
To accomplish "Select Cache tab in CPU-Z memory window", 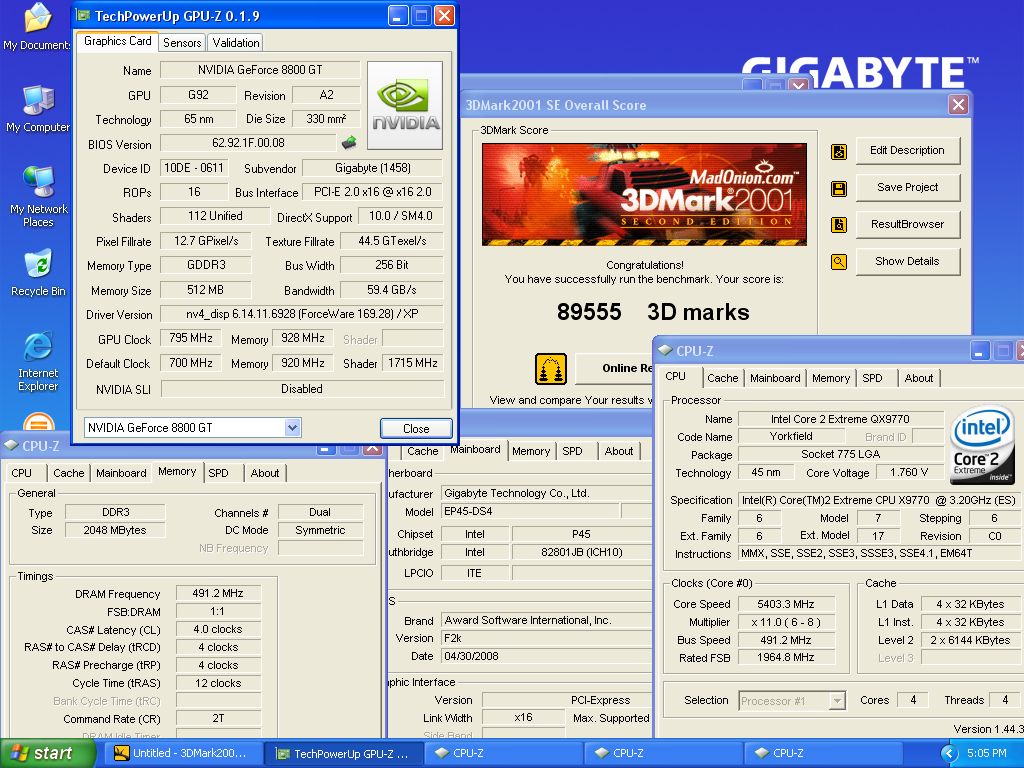I will (69, 473).
